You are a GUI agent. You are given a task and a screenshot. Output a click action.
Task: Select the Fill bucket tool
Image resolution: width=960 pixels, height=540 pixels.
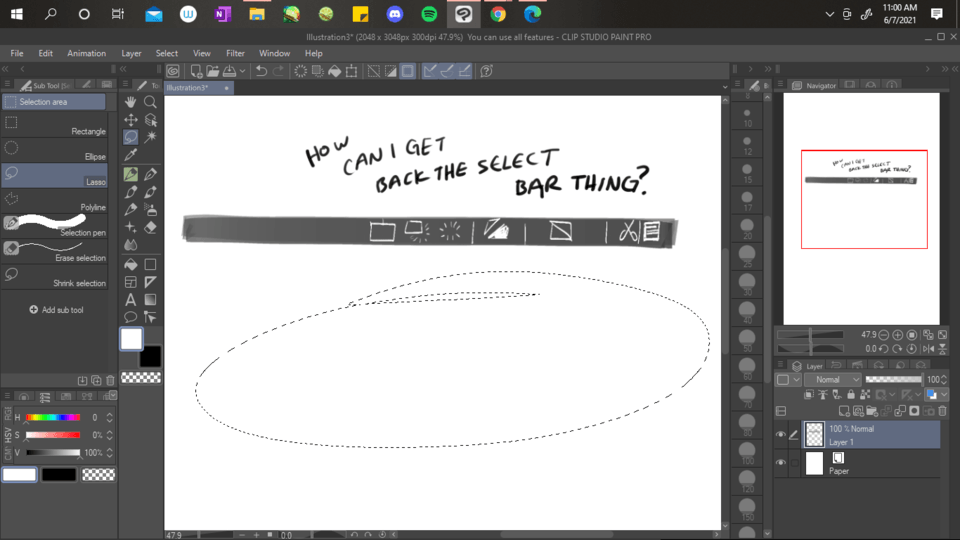[131, 264]
